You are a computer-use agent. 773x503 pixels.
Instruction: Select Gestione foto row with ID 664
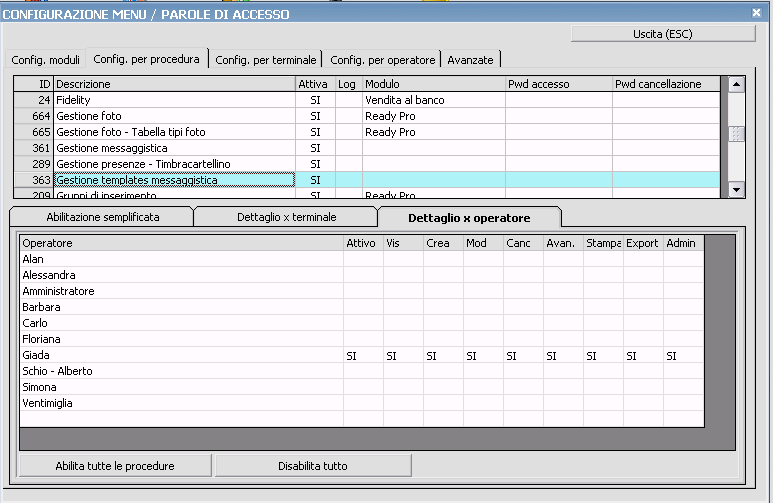[x=366, y=116]
